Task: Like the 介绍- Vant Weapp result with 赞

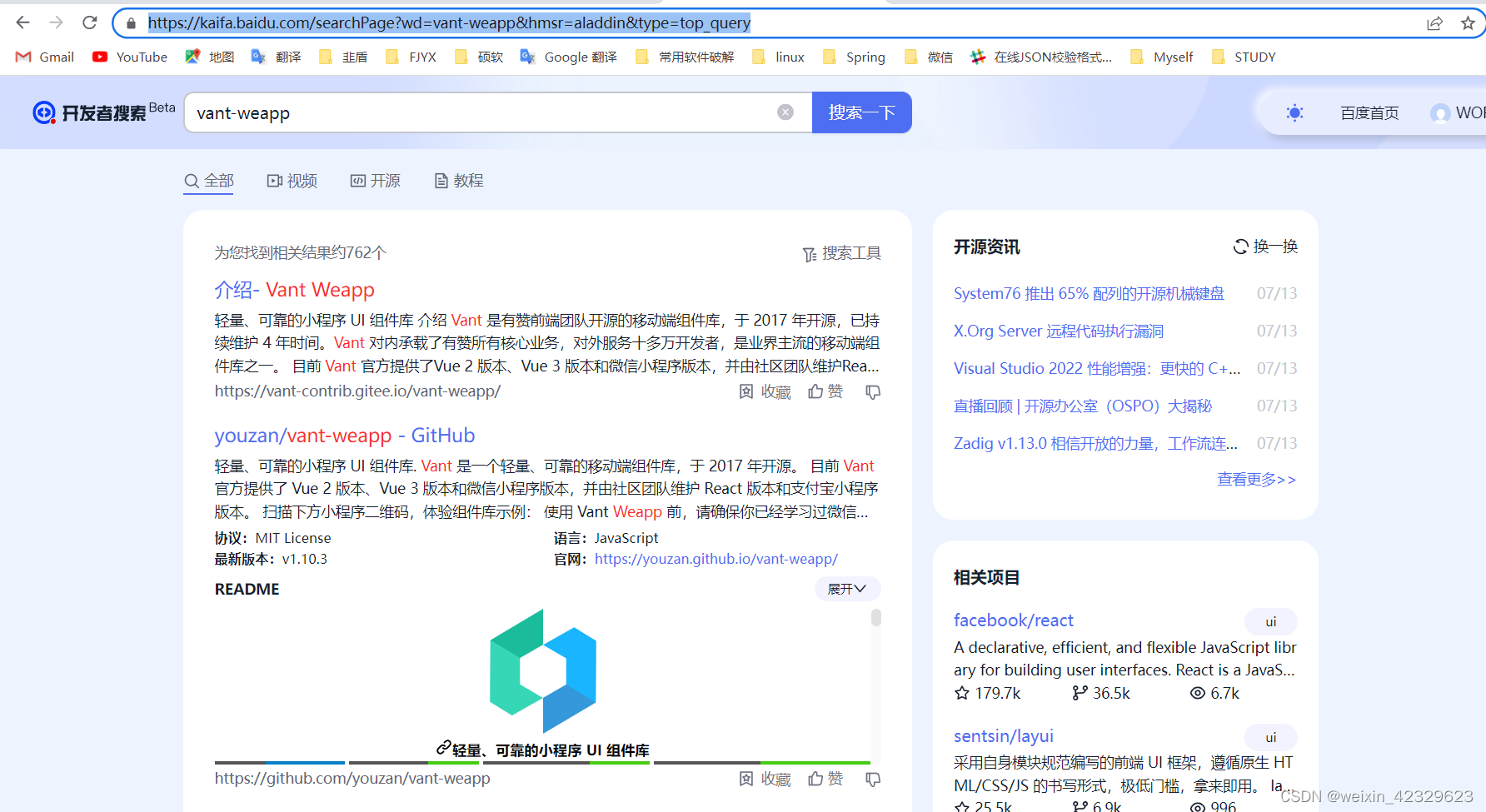Action: [825, 391]
